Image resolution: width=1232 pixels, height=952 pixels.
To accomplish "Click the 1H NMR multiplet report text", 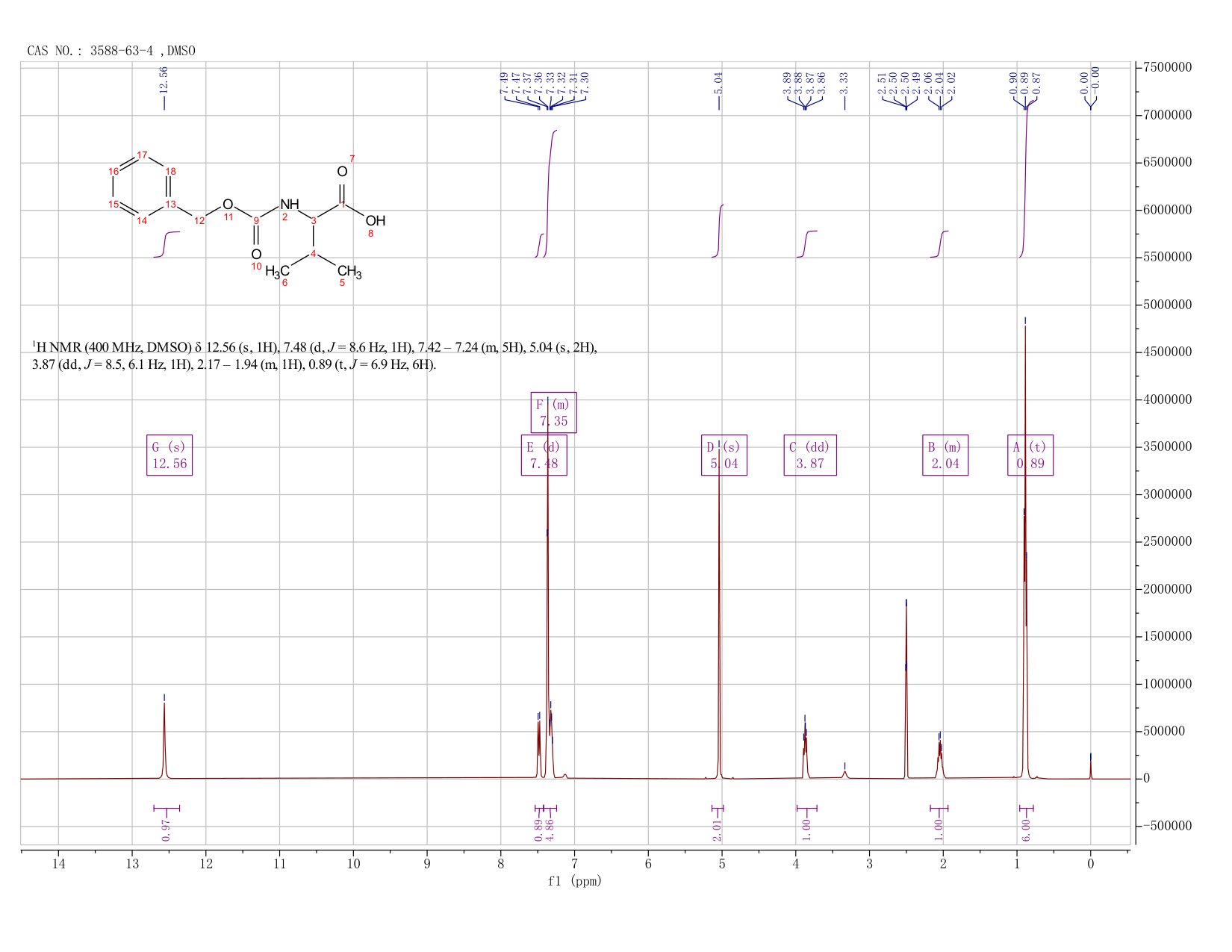I will (x=314, y=356).
